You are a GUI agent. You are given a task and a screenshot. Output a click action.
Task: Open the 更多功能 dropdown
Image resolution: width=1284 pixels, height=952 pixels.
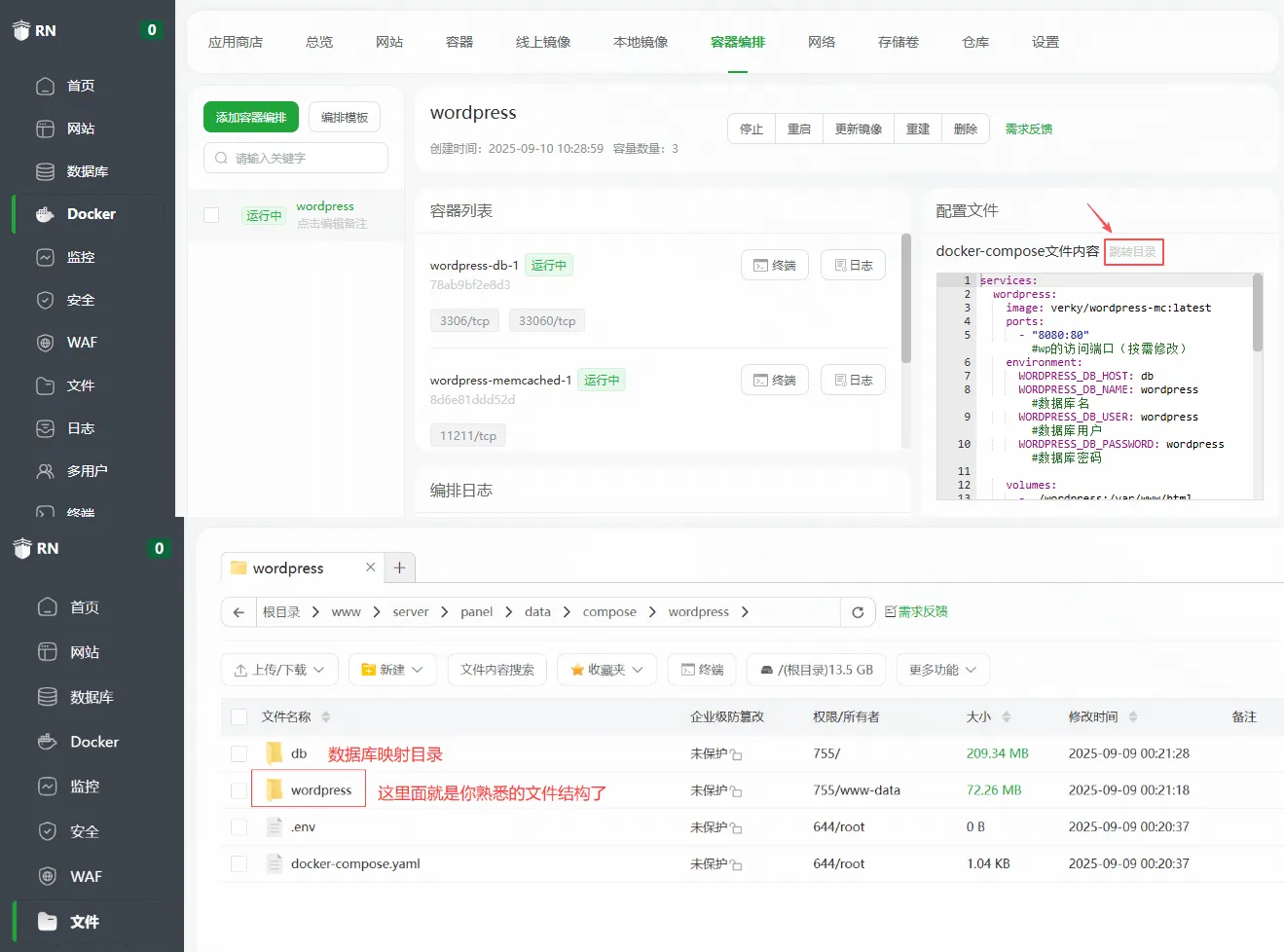pos(943,670)
